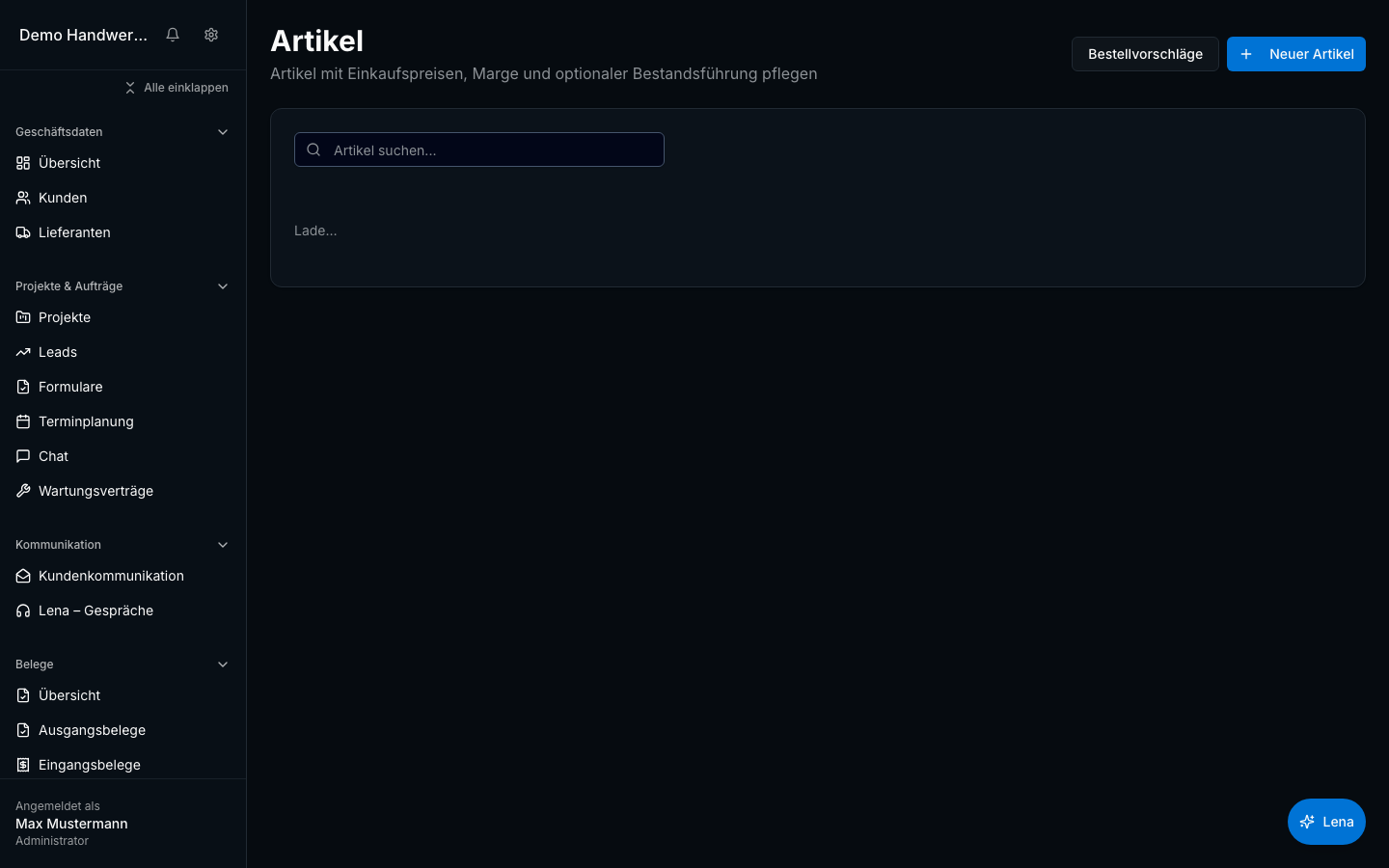Click the Artikel page heading
The height and width of the screenshot is (868, 1389).
tap(316, 41)
